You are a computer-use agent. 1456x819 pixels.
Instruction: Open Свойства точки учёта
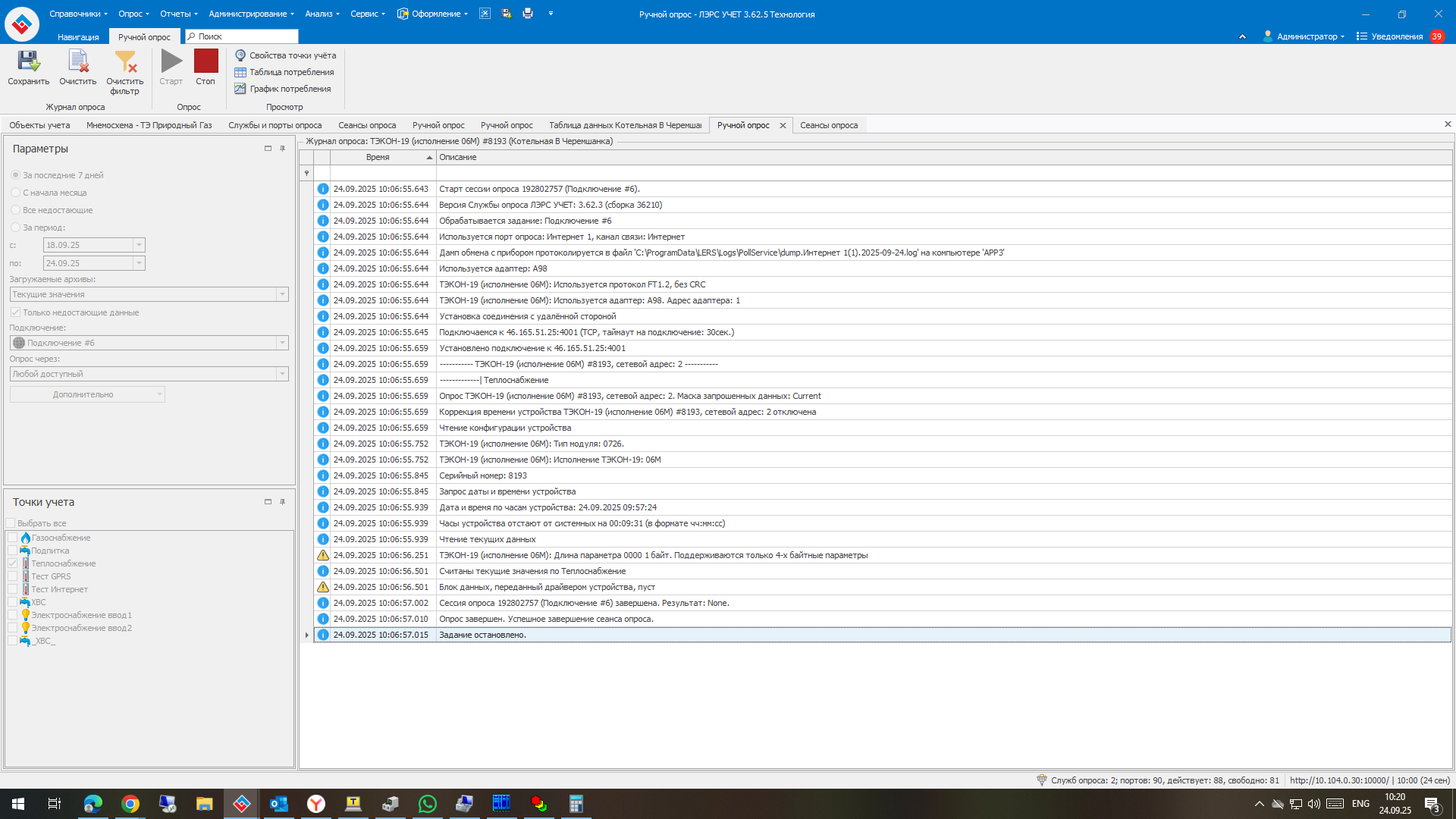click(285, 55)
